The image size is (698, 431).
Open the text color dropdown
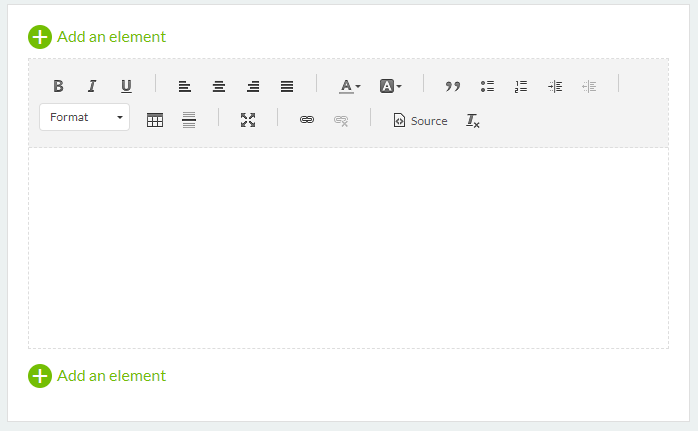(349, 86)
